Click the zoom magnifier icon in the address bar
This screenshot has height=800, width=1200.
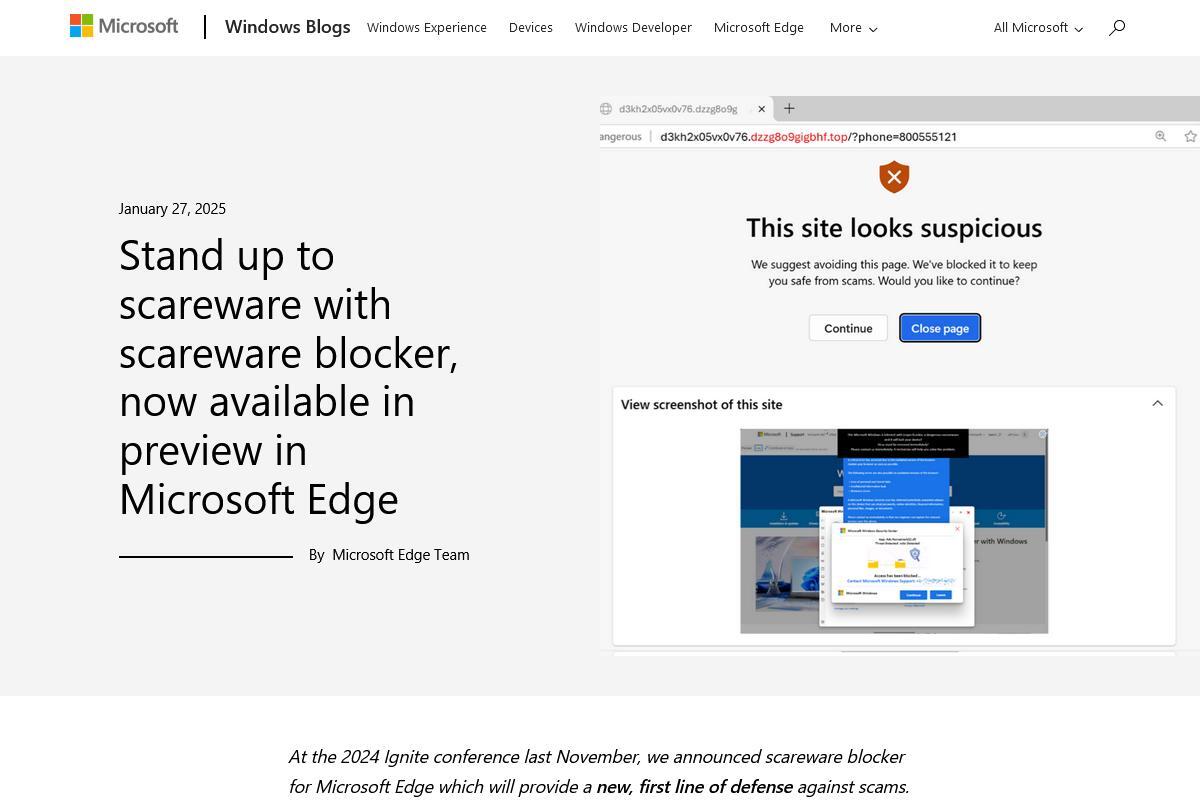click(1161, 136)
